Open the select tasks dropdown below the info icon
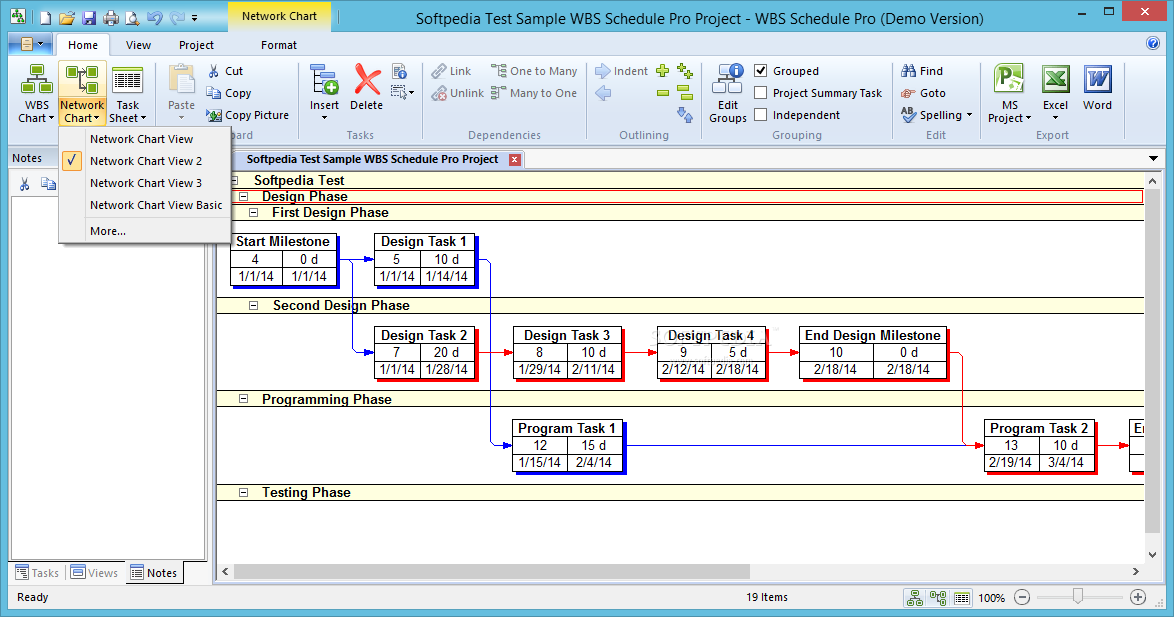The width and height of the screenshot is (1174, 617). (x=403, y=93)
